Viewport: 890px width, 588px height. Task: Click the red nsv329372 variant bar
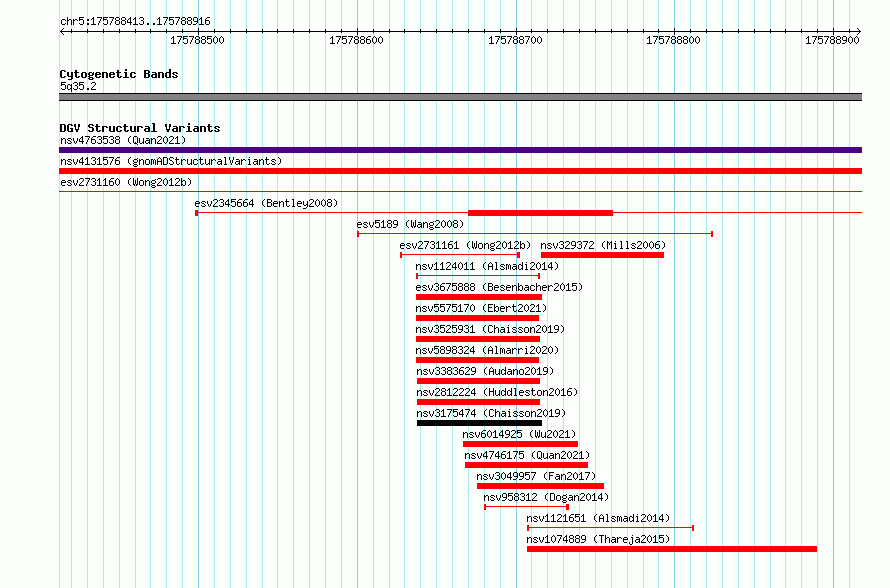(602, 255)
